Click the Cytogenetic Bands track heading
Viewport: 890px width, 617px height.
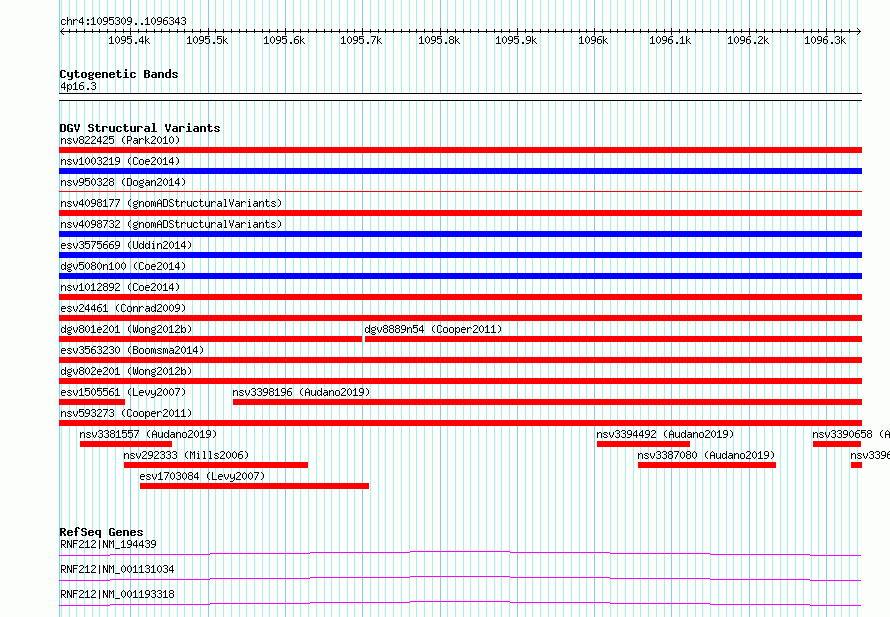[x=119, y=74]
